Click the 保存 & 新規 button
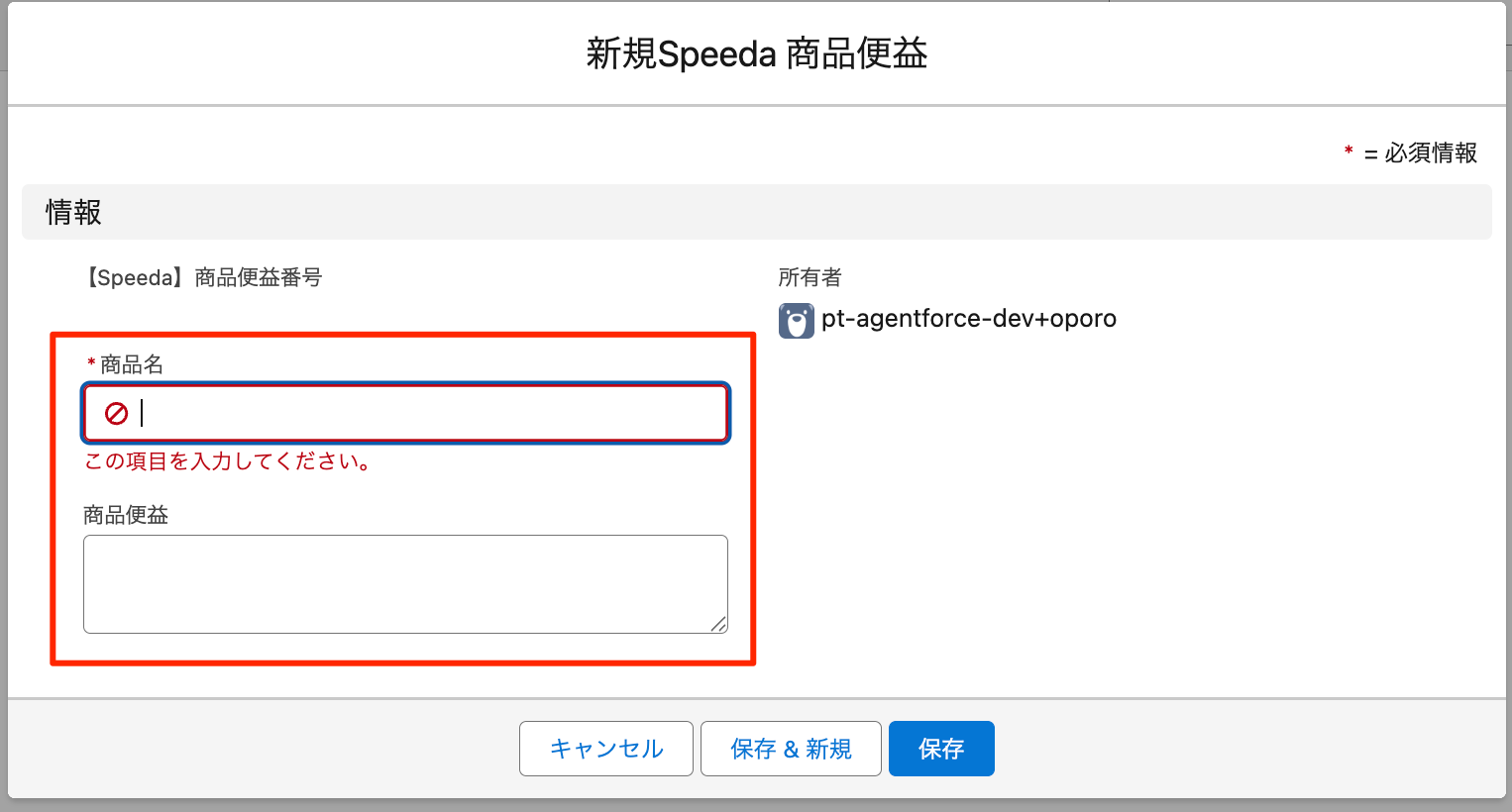1512x812 pixels. click(791, 749)
